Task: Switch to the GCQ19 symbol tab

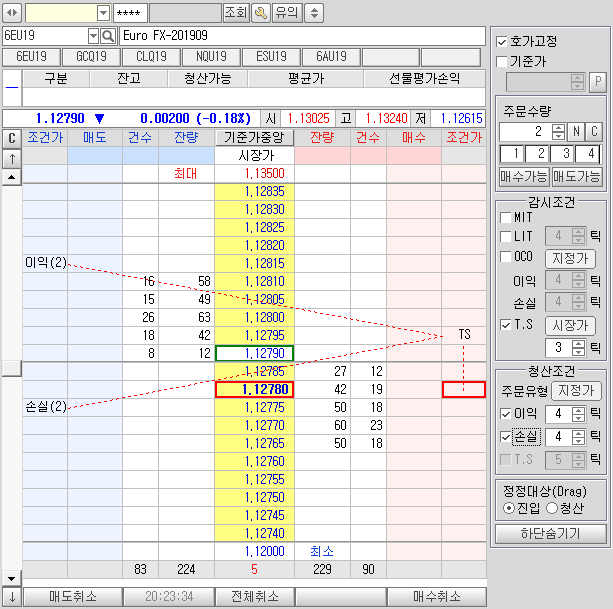Action: 91,57
